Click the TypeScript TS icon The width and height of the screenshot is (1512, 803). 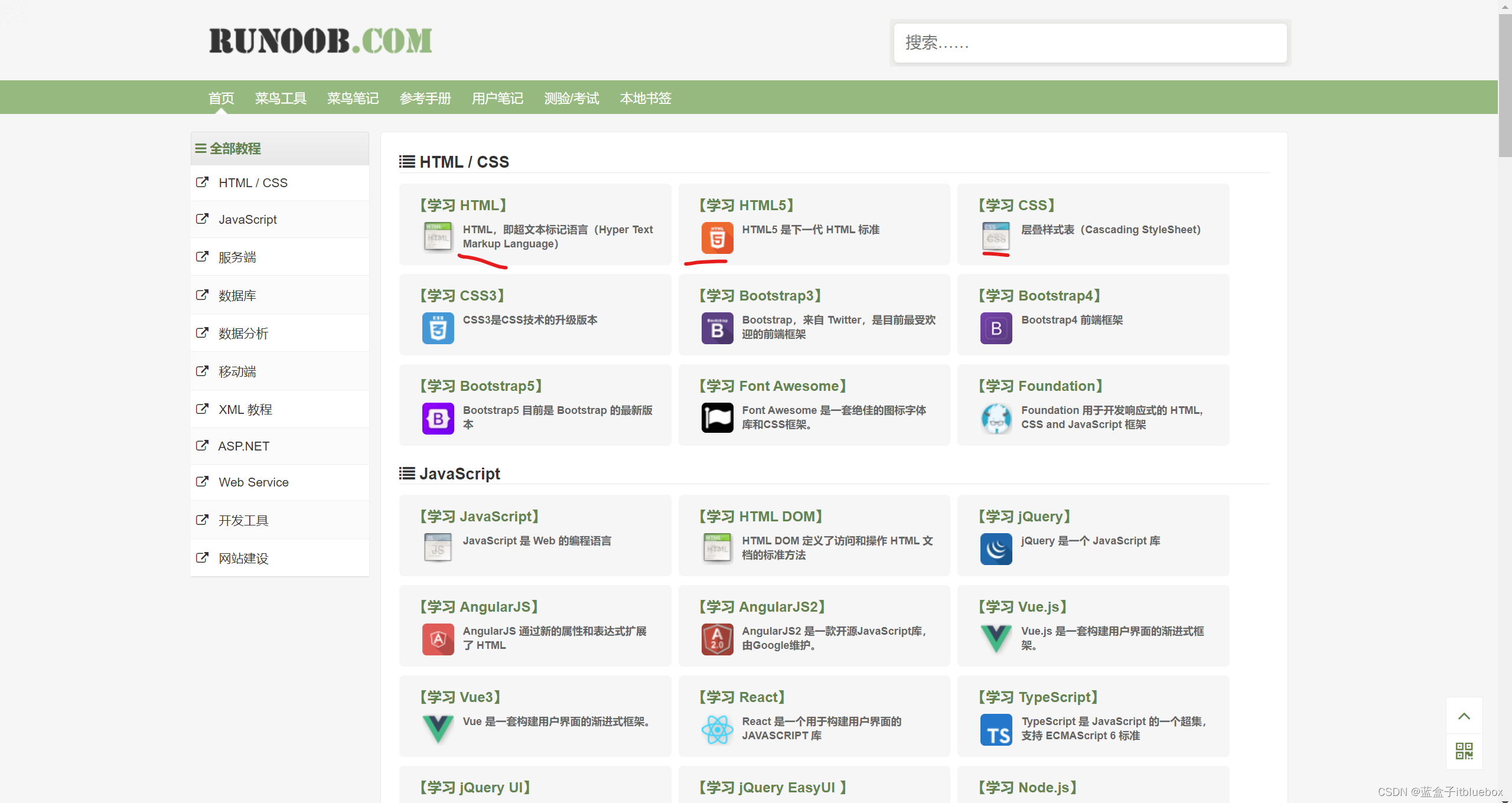pyautogui.click(x=996, y=730)
